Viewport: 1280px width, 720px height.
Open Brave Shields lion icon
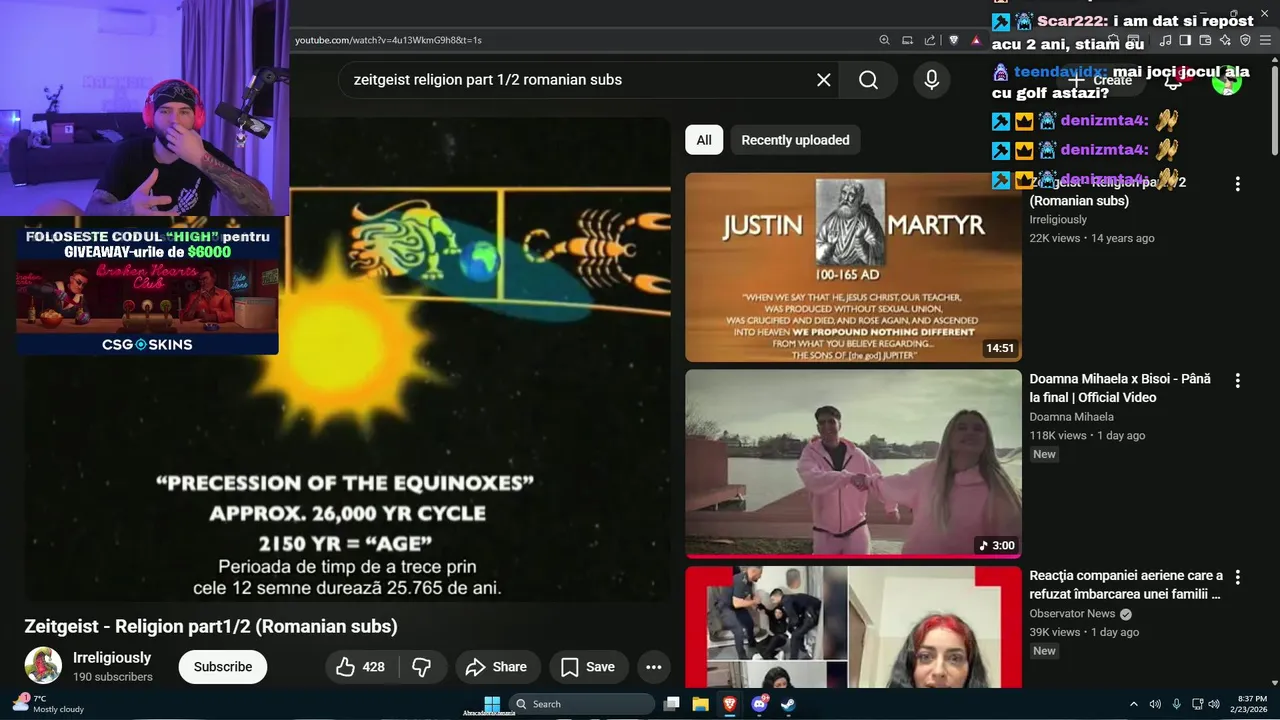[x=953, y=40]
